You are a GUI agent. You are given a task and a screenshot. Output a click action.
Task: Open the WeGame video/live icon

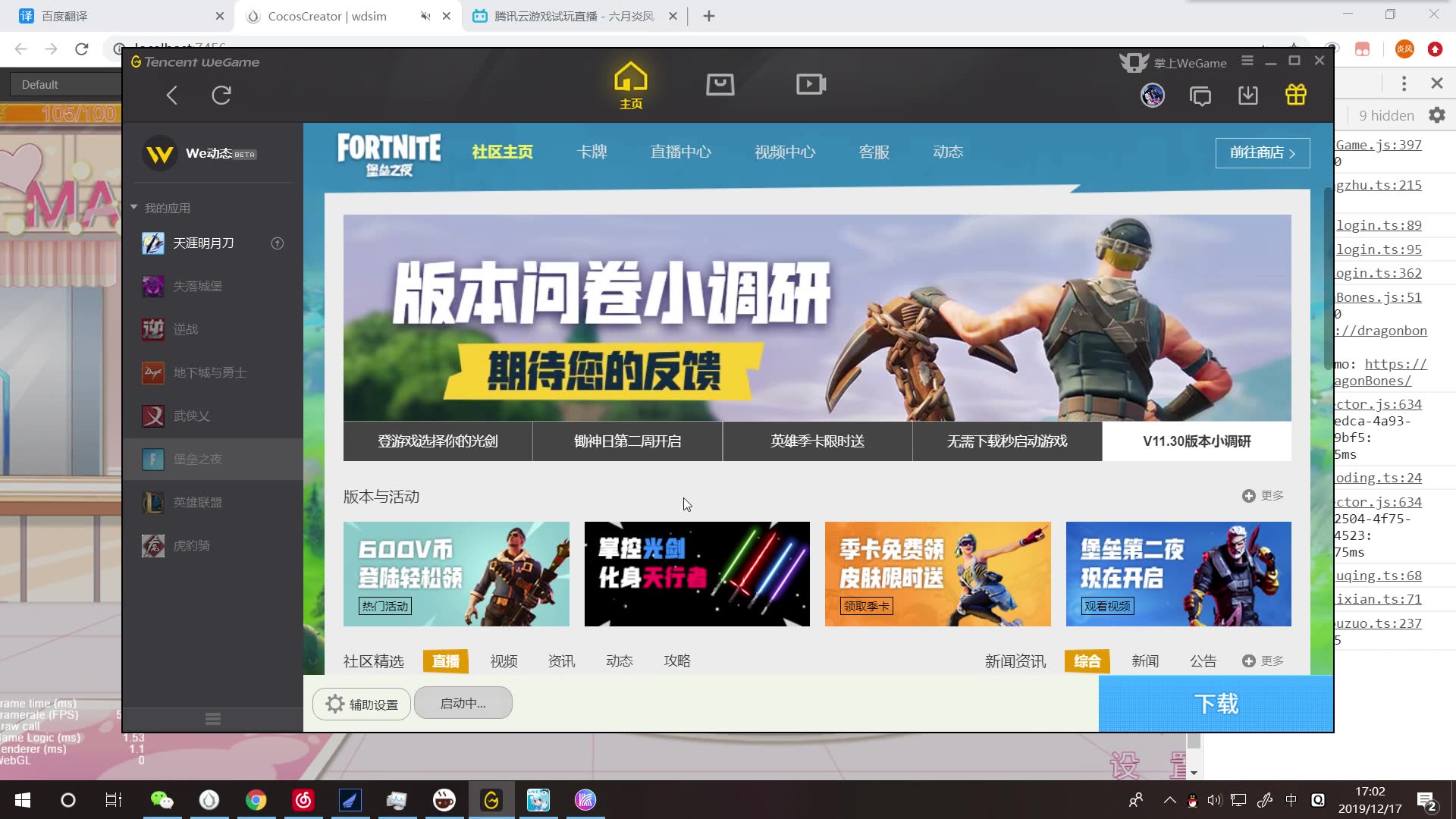(811, 84)
